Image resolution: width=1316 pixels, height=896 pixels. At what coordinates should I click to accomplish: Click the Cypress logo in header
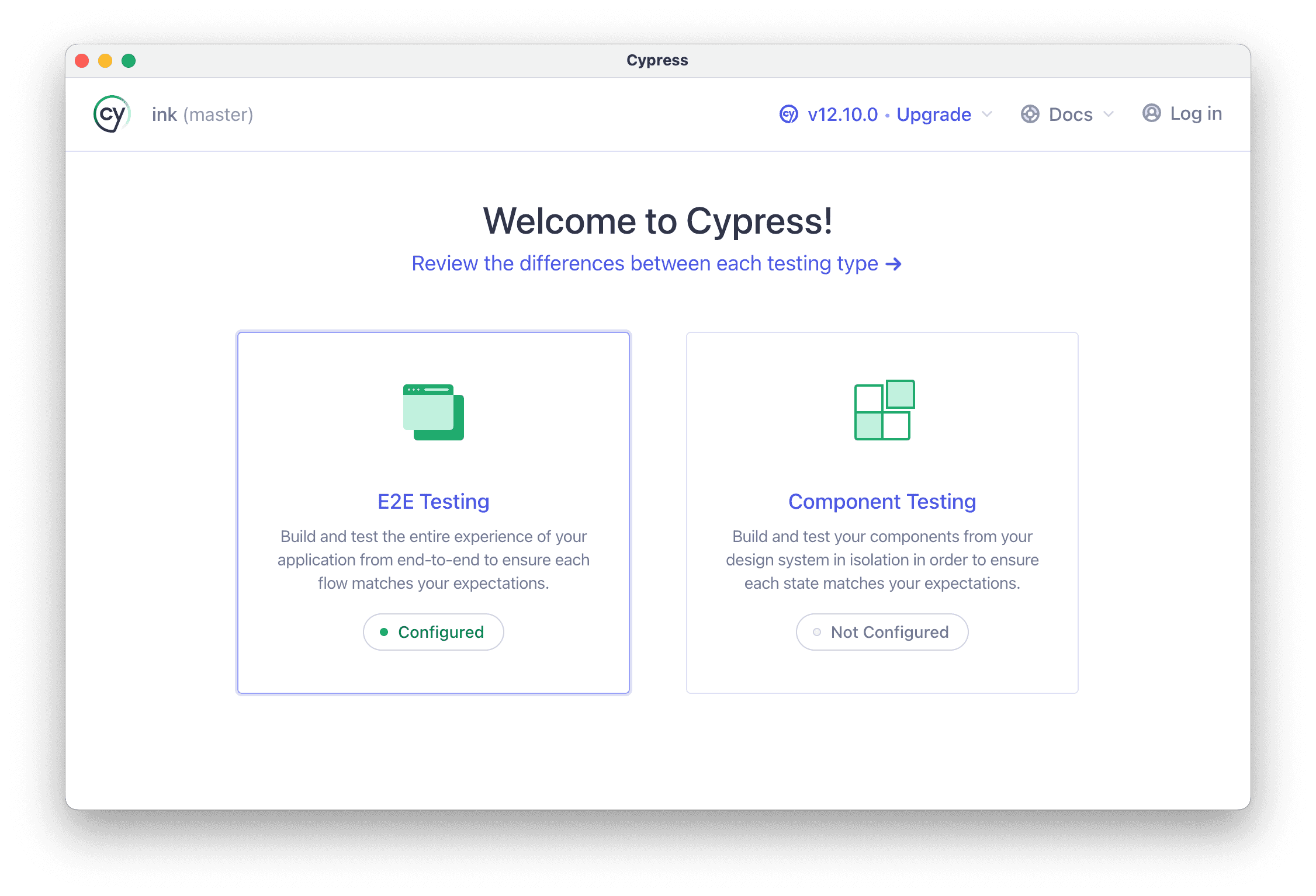pos(112,114)
